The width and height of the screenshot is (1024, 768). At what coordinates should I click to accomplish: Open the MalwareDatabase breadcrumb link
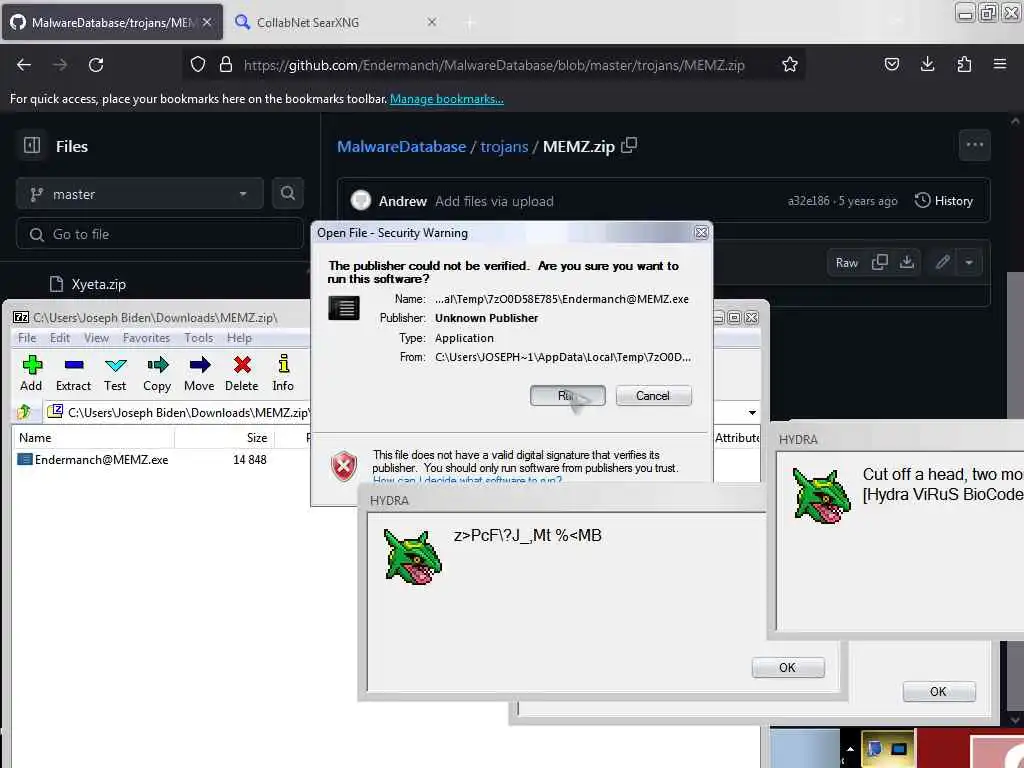click(x=402, y=146)
